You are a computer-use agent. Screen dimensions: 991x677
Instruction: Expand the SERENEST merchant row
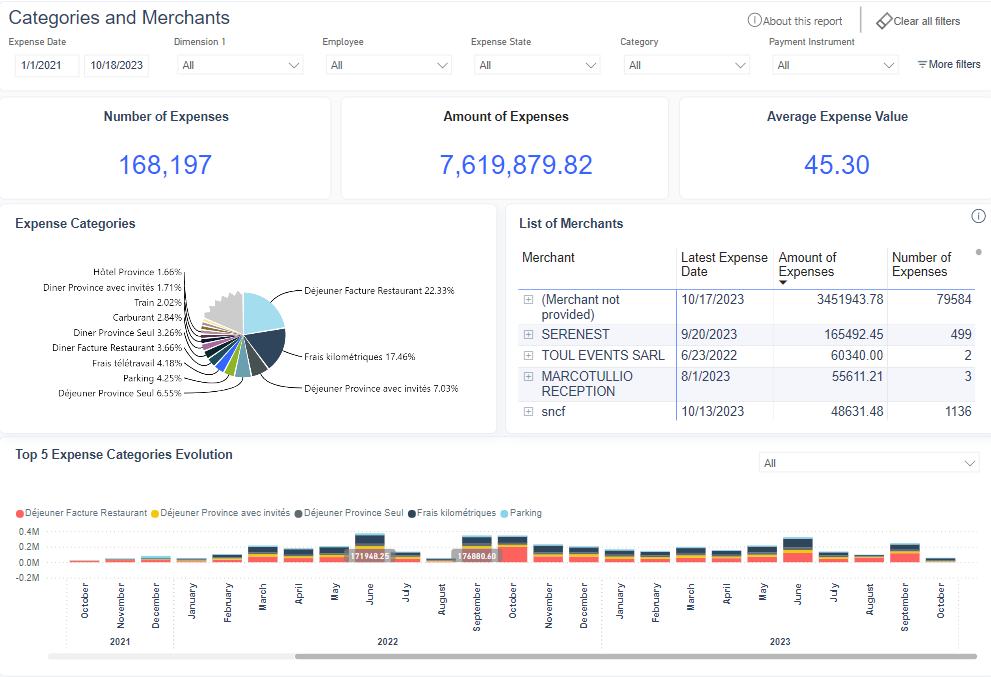pyautogui.click(x=528, y=334)
